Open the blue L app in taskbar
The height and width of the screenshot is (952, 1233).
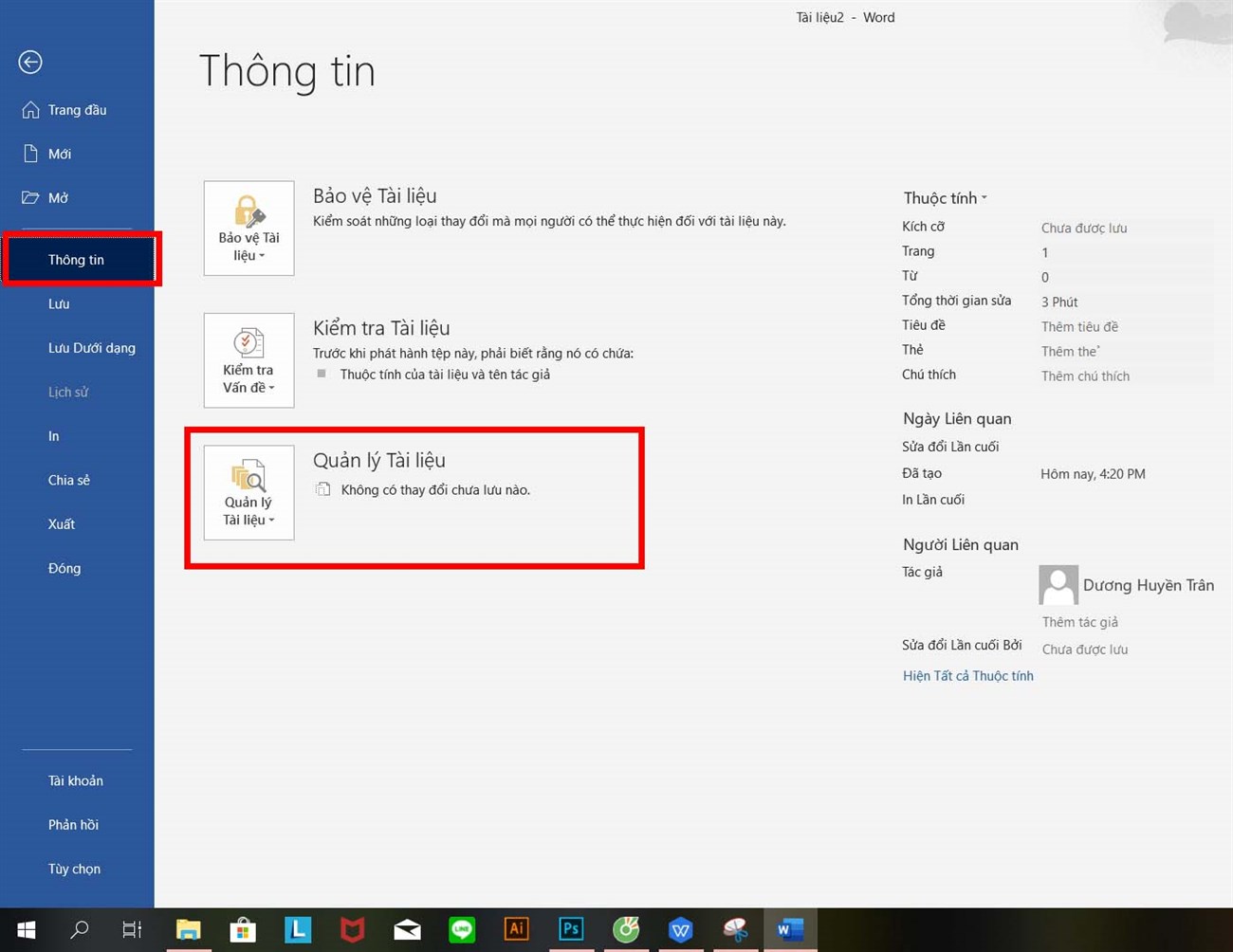pos(298,930)
